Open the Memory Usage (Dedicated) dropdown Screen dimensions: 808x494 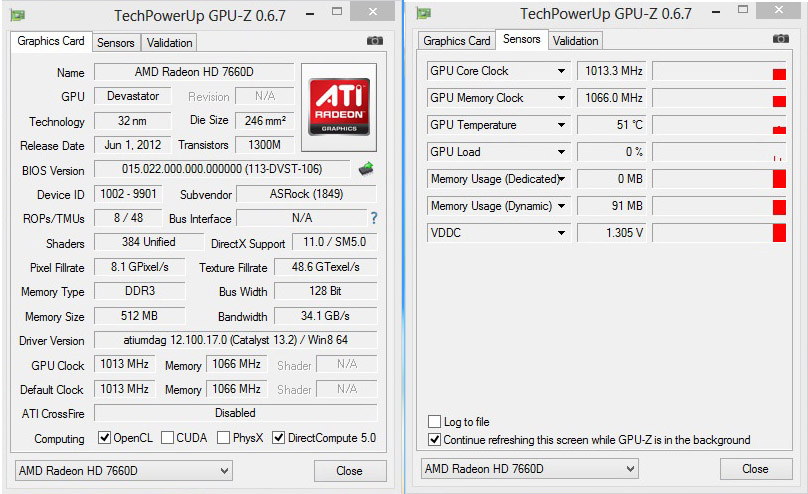coord(561,179)
